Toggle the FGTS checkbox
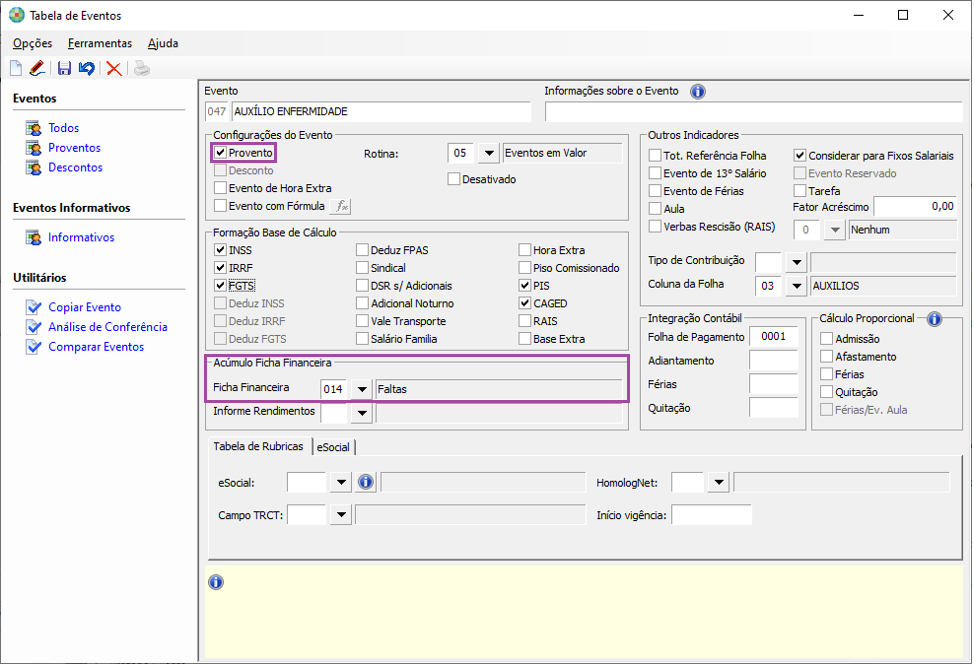Image resolution: width=974 pixels, height=666 pixels. tap(220, 286)
